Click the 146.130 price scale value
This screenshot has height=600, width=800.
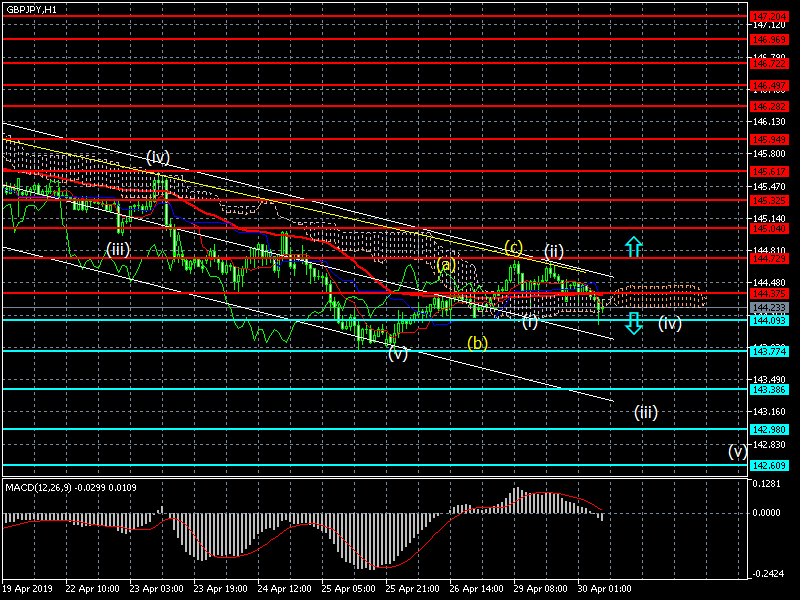coord(769,121)
